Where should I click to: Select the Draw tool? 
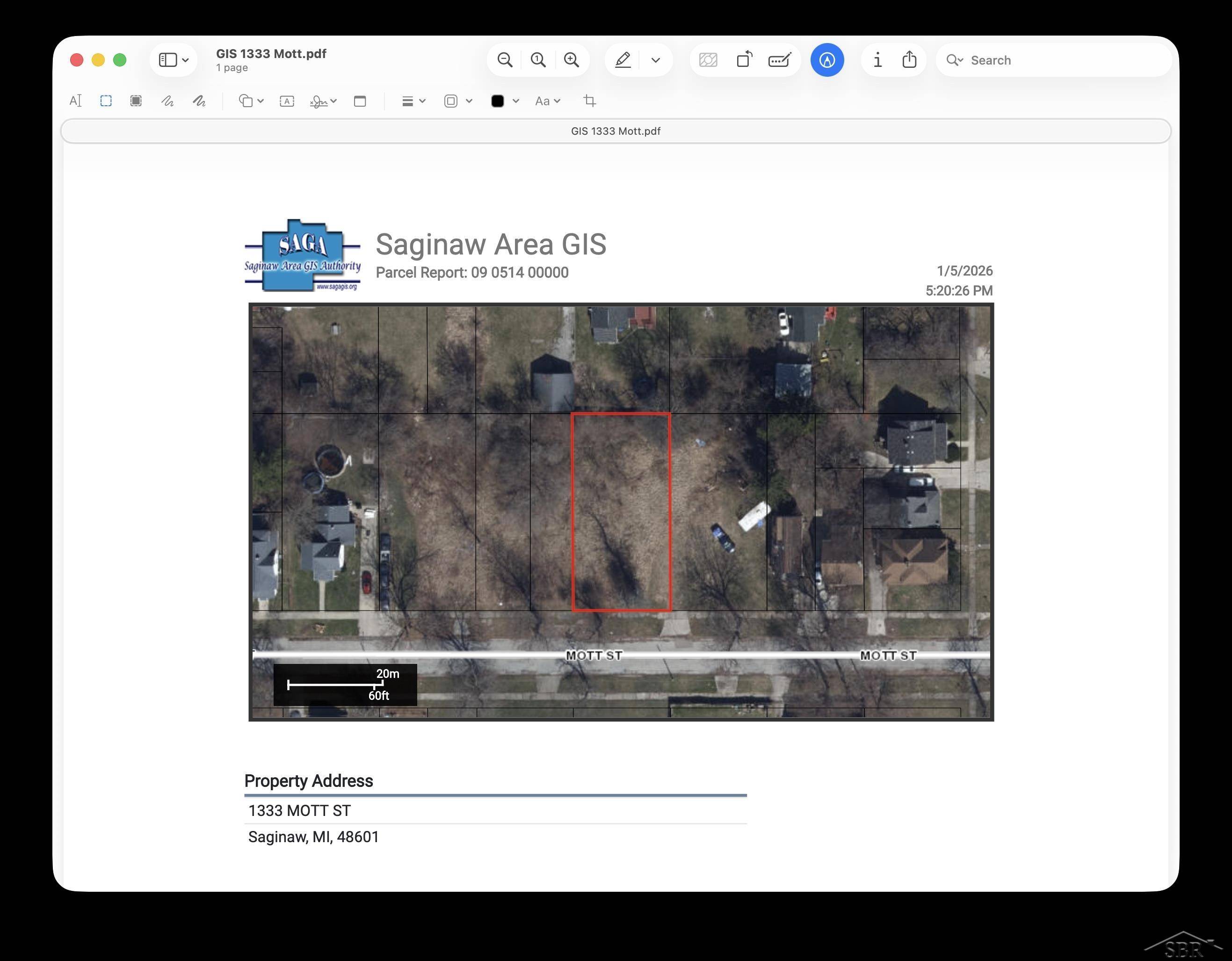point(200,101)
